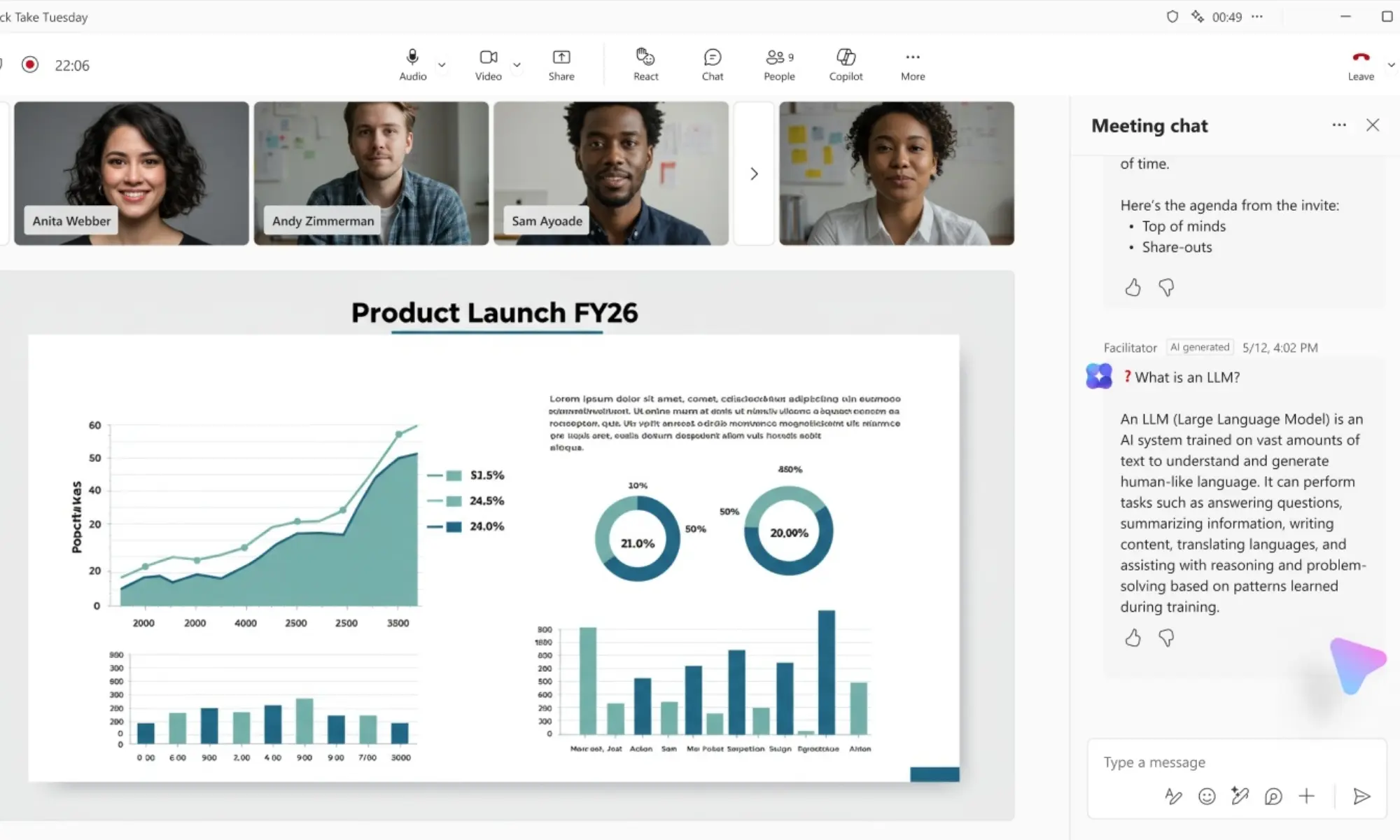
Task: Click the 5/12, 4:02 PM timestamp
Action: (1280, 348)
